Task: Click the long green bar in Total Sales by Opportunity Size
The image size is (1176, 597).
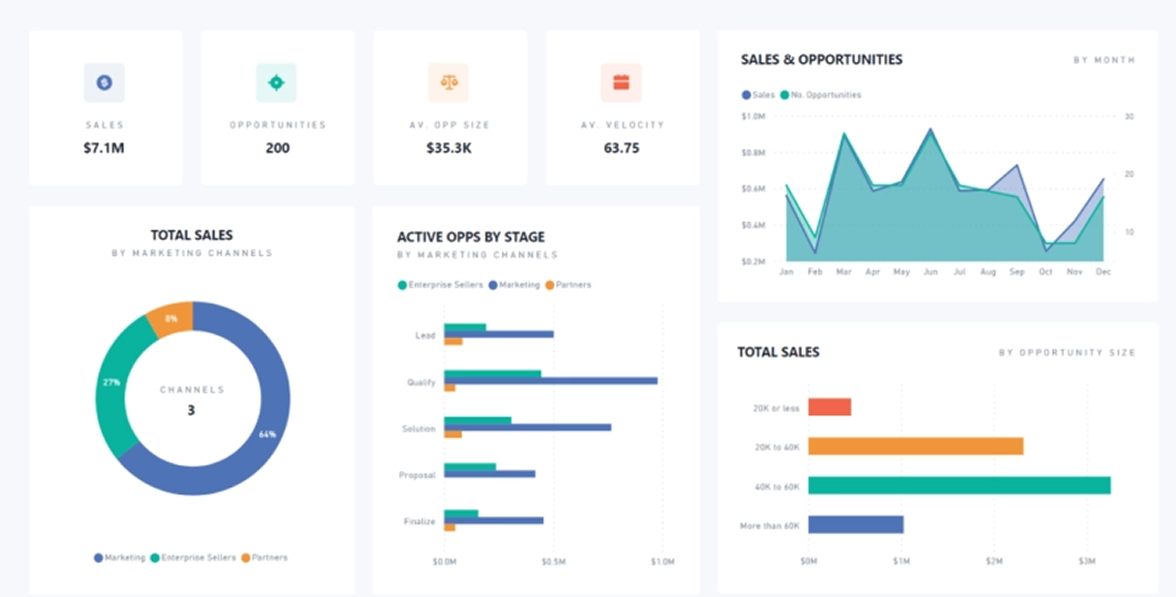Action: point(958,485)
